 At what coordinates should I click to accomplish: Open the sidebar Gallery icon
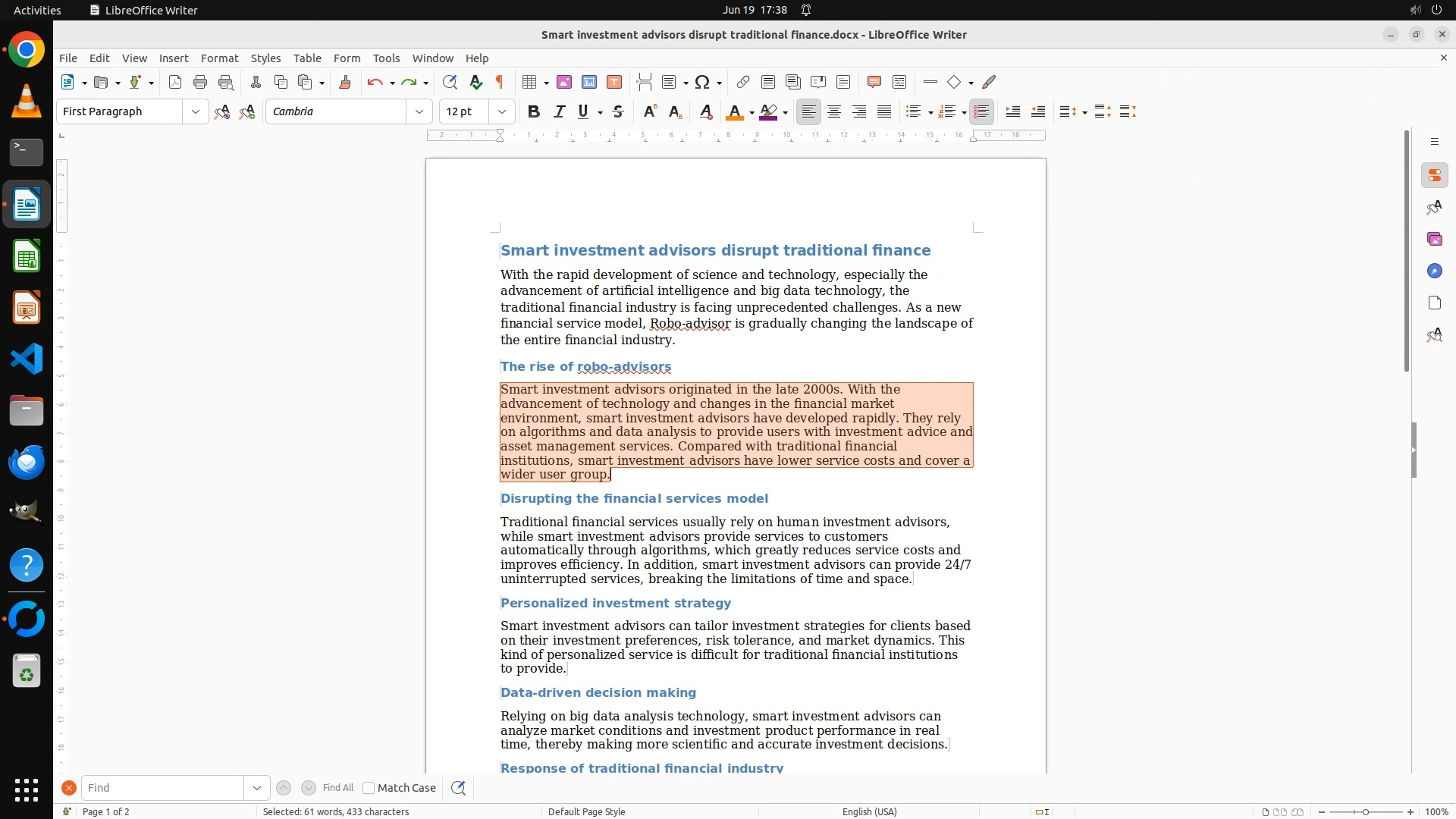[x=1434, y=240]
